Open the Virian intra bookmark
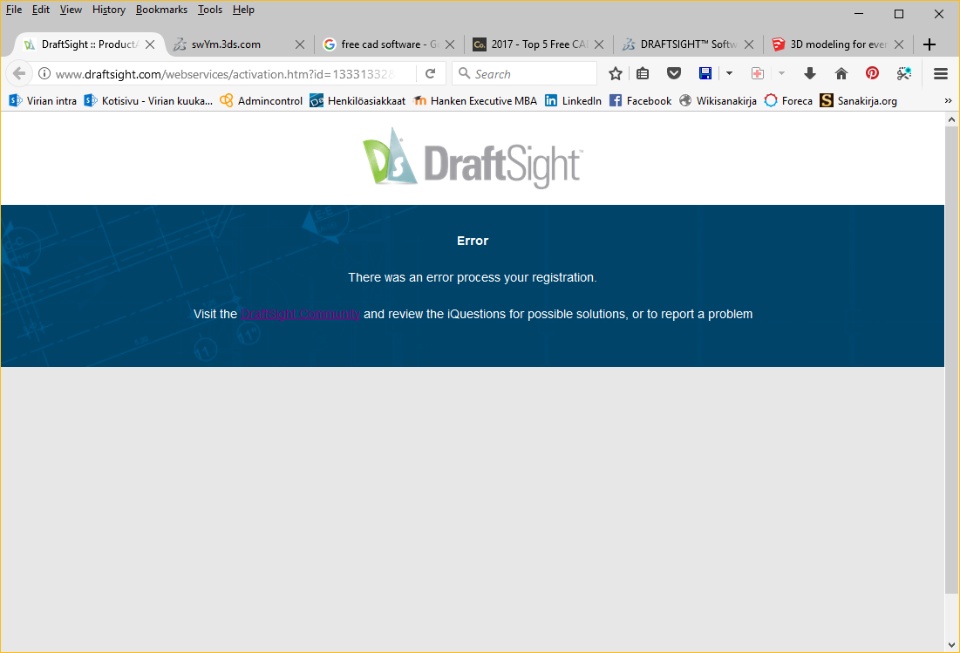Viewport: 960px width, 653px height. (x=43, y=100)
